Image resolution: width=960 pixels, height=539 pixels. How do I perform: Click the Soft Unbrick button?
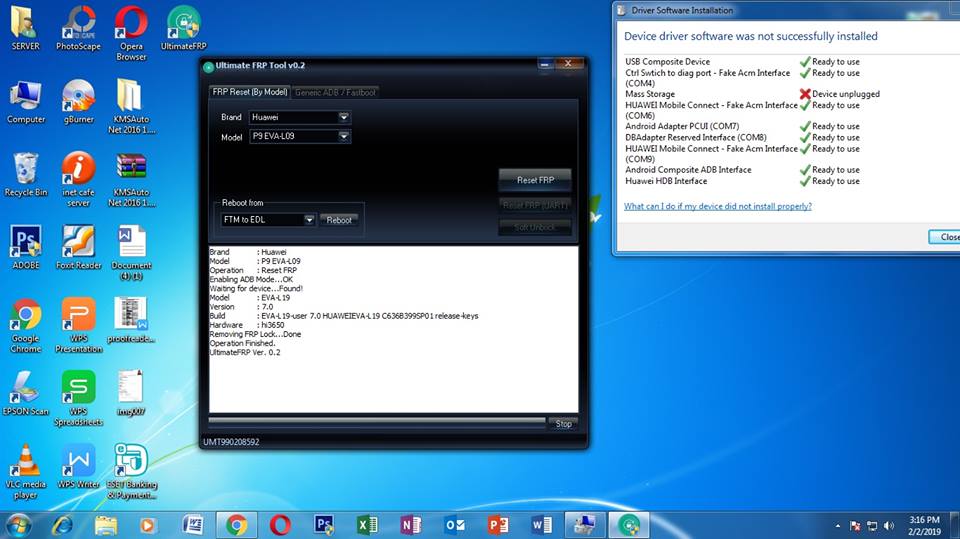pyautogui.click(x=535, y=227)
